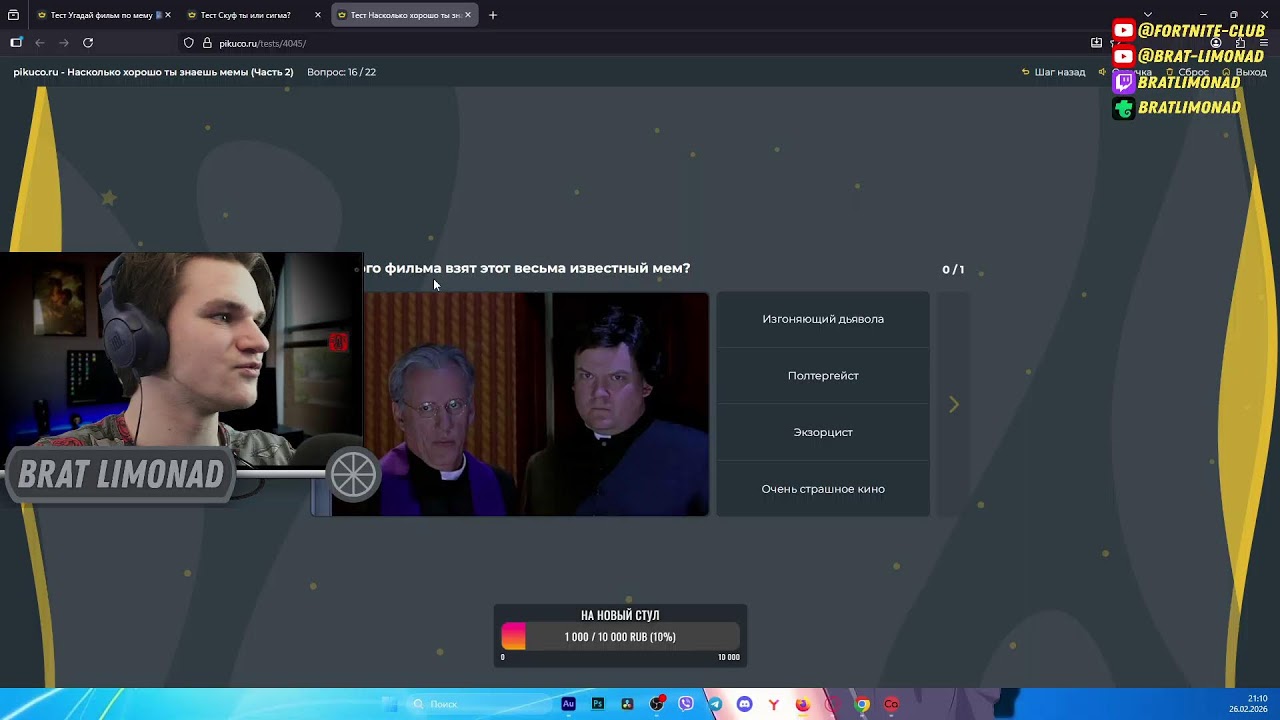Open Telegram from the taskbar
The width and height of the screenshot is (1280, 720).
pos(715,704)
